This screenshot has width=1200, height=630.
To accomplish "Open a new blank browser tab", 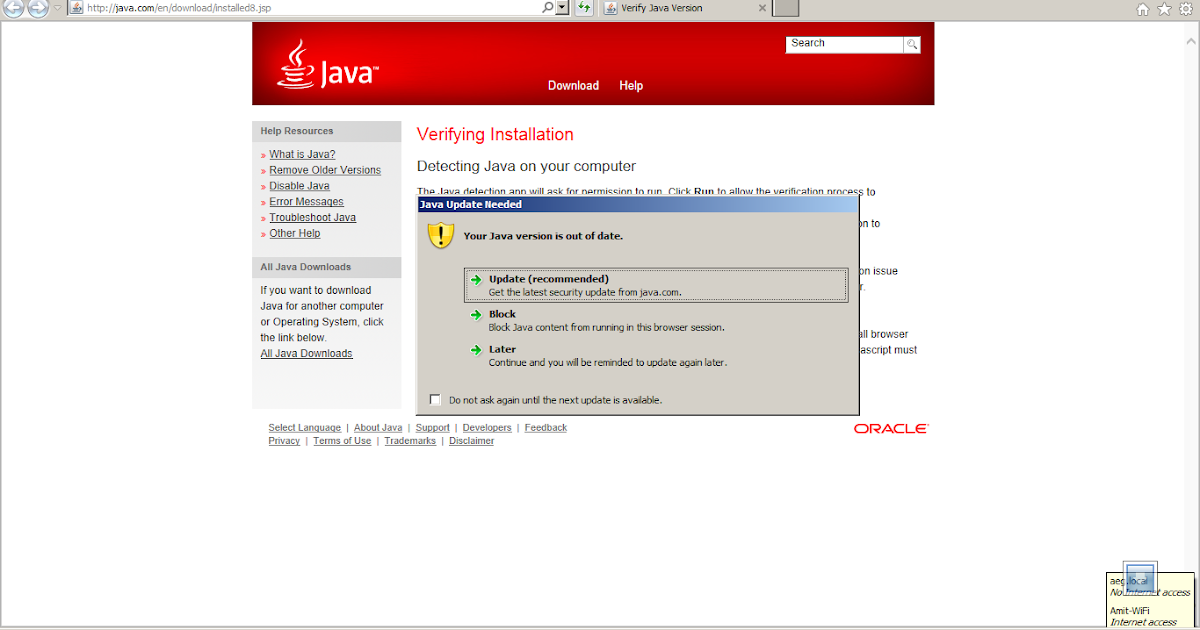I will point(786,8).
